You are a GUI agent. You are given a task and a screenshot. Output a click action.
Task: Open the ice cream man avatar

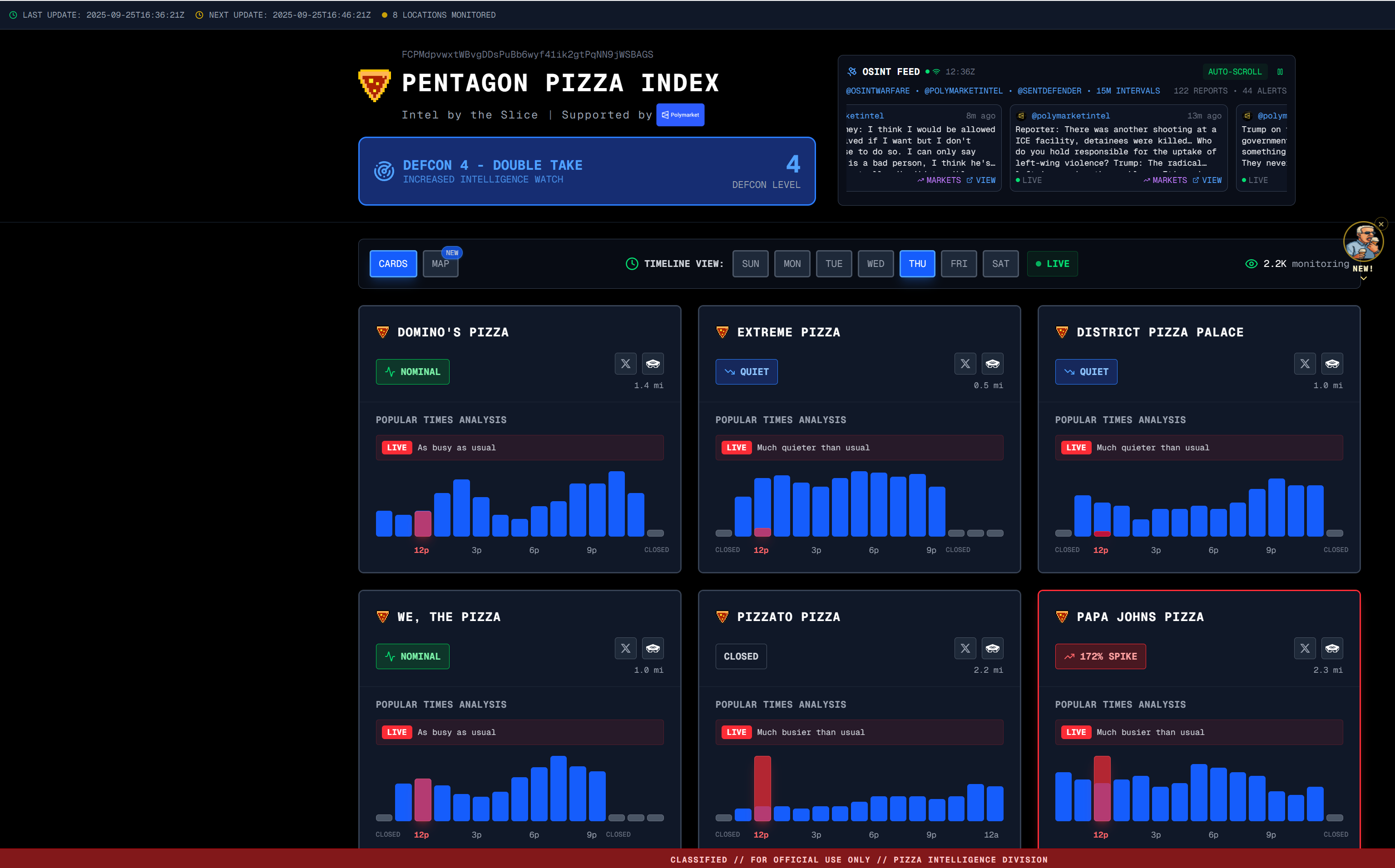[1363, 242]
